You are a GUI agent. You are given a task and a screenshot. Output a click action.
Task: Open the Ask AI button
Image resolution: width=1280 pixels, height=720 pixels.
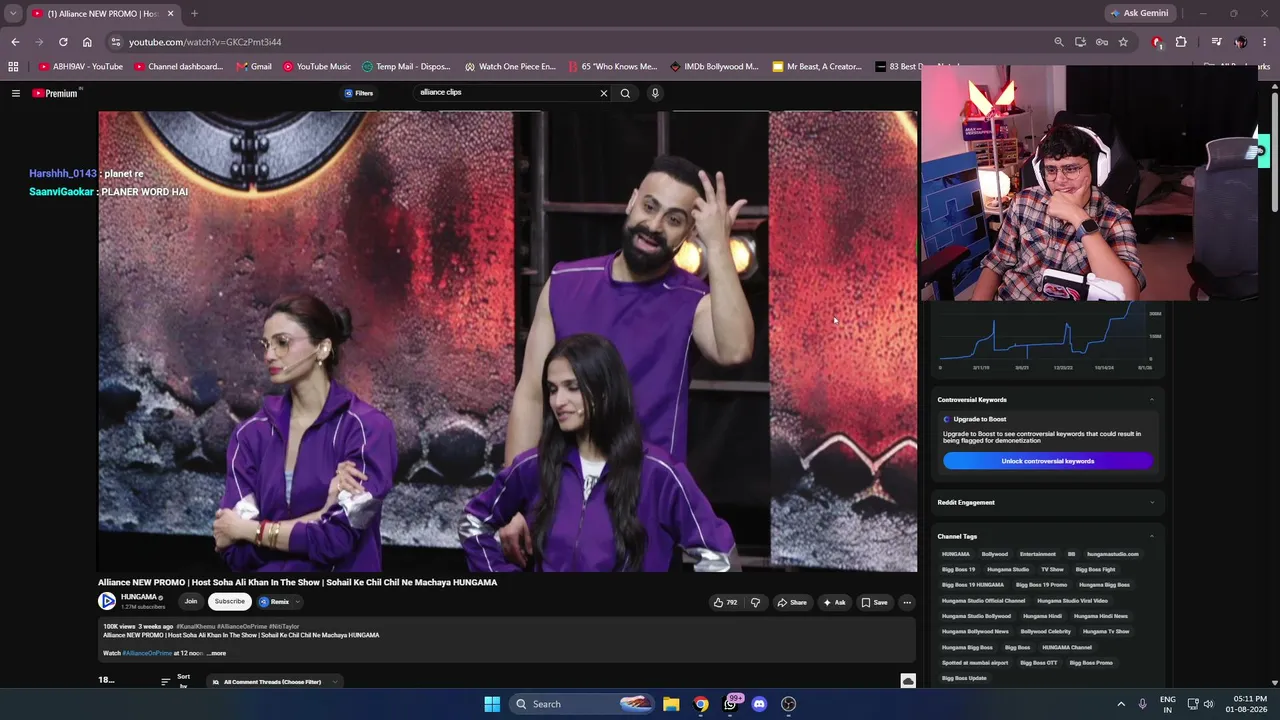pos(834,602)
